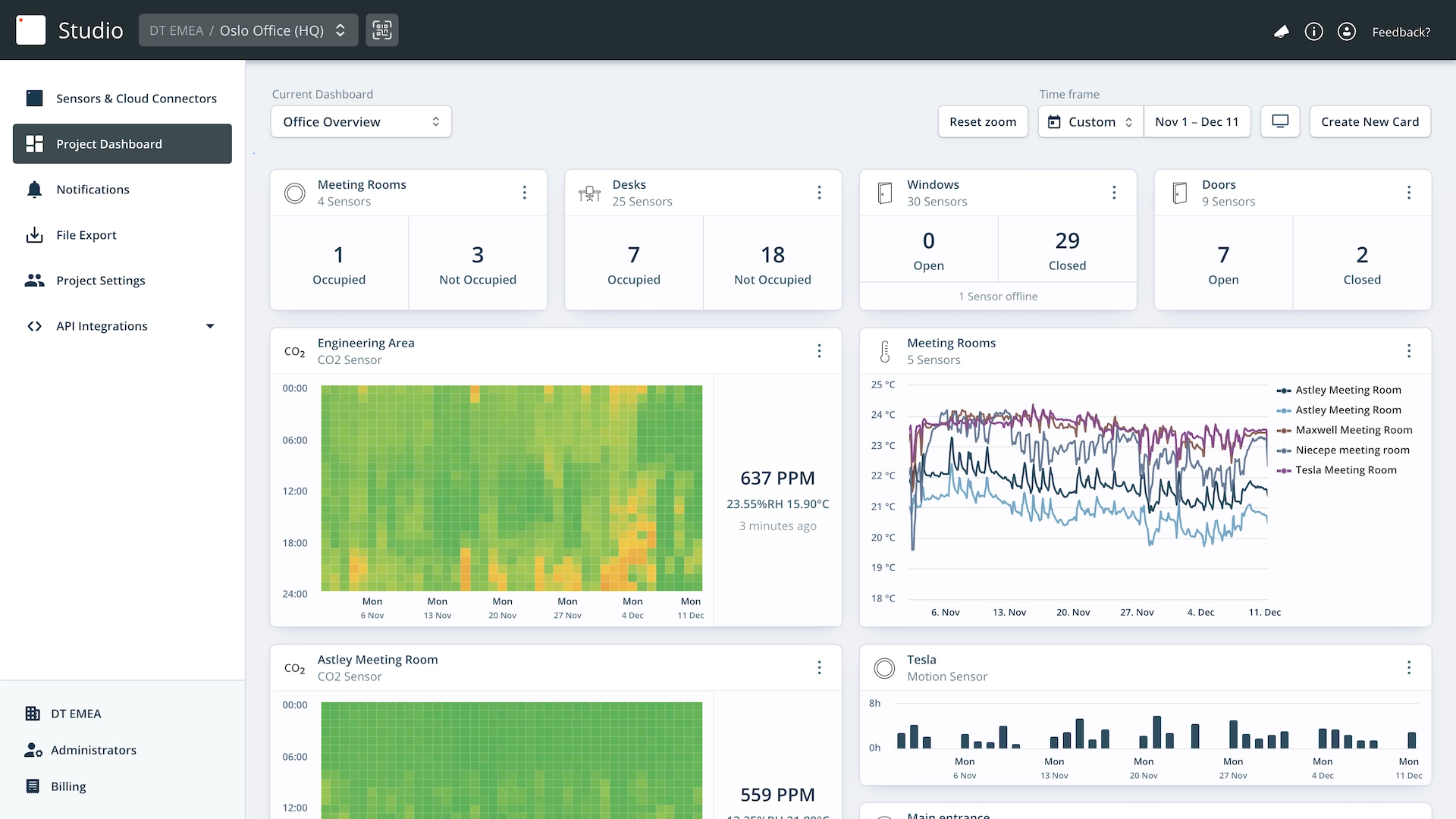Click the fullscreen monitor display icon
Image resolution: width=1456 pixels, height=819 pixels.
[1280, 121]
